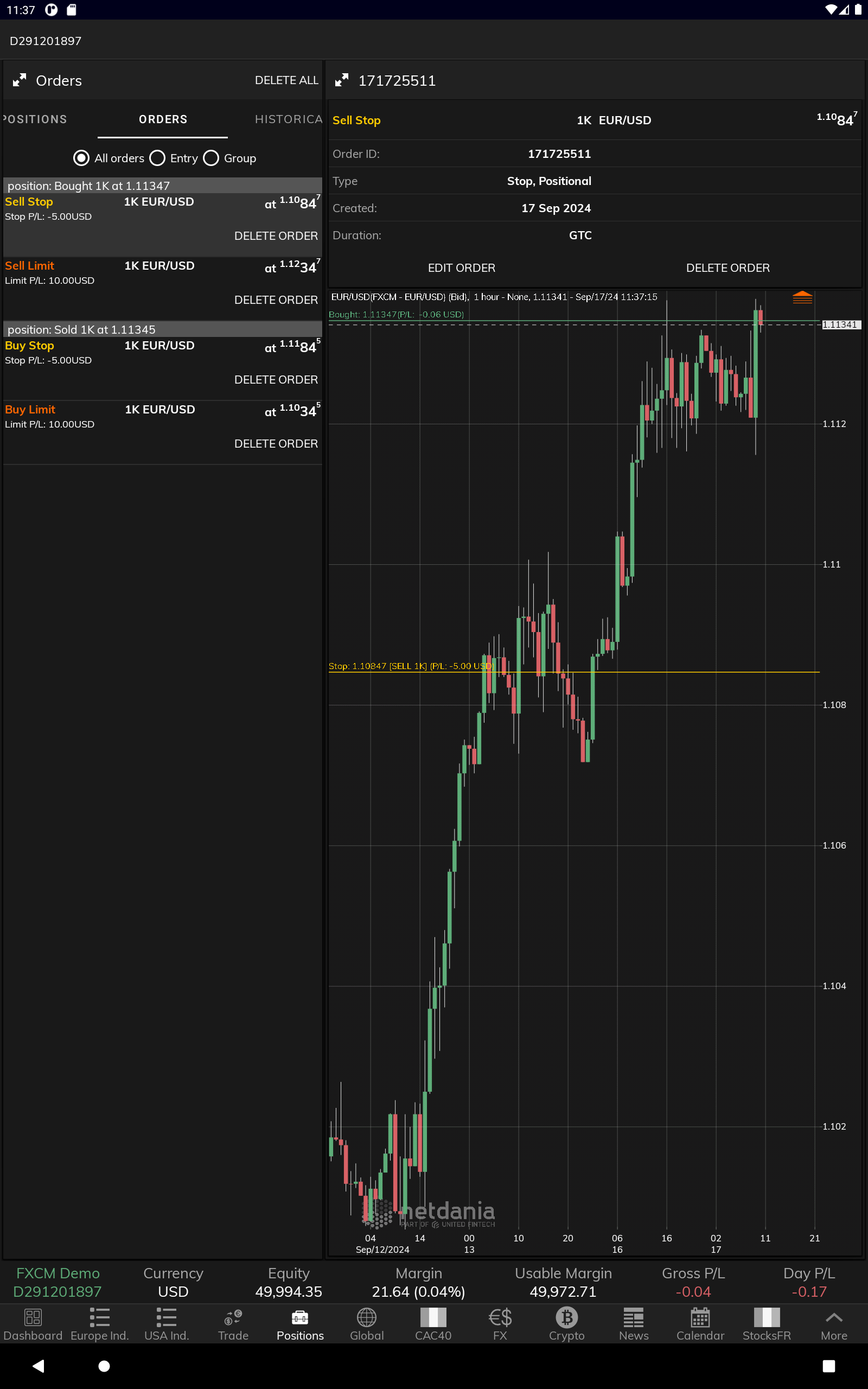
Task: Delete the Sell Stop order at 1.10847
Action: click(276, 236)
